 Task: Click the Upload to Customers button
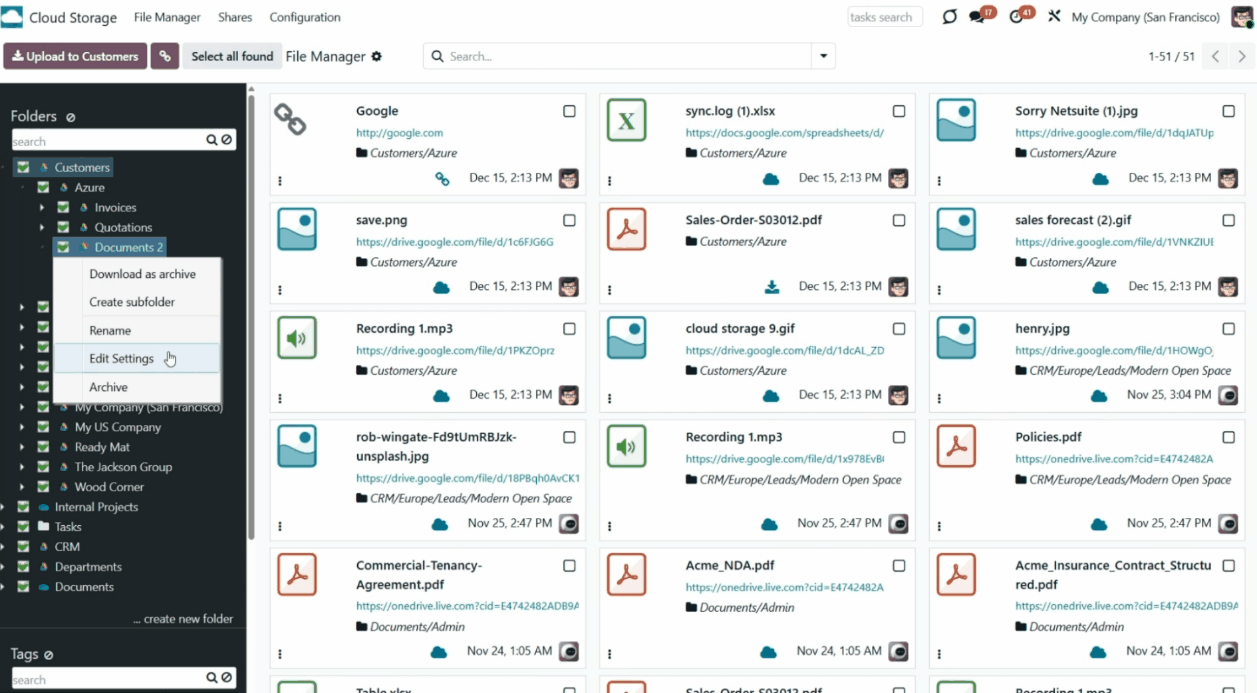pos(75,57)
